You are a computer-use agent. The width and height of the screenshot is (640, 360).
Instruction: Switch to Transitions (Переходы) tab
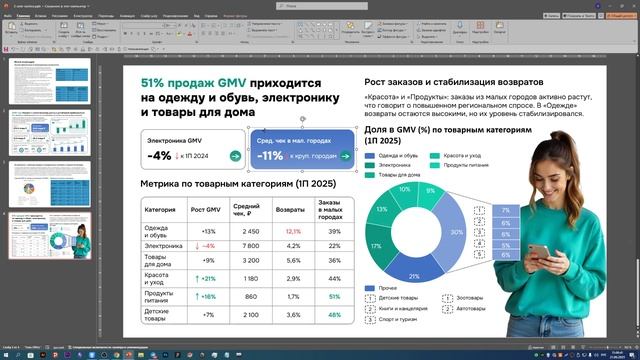106,16
